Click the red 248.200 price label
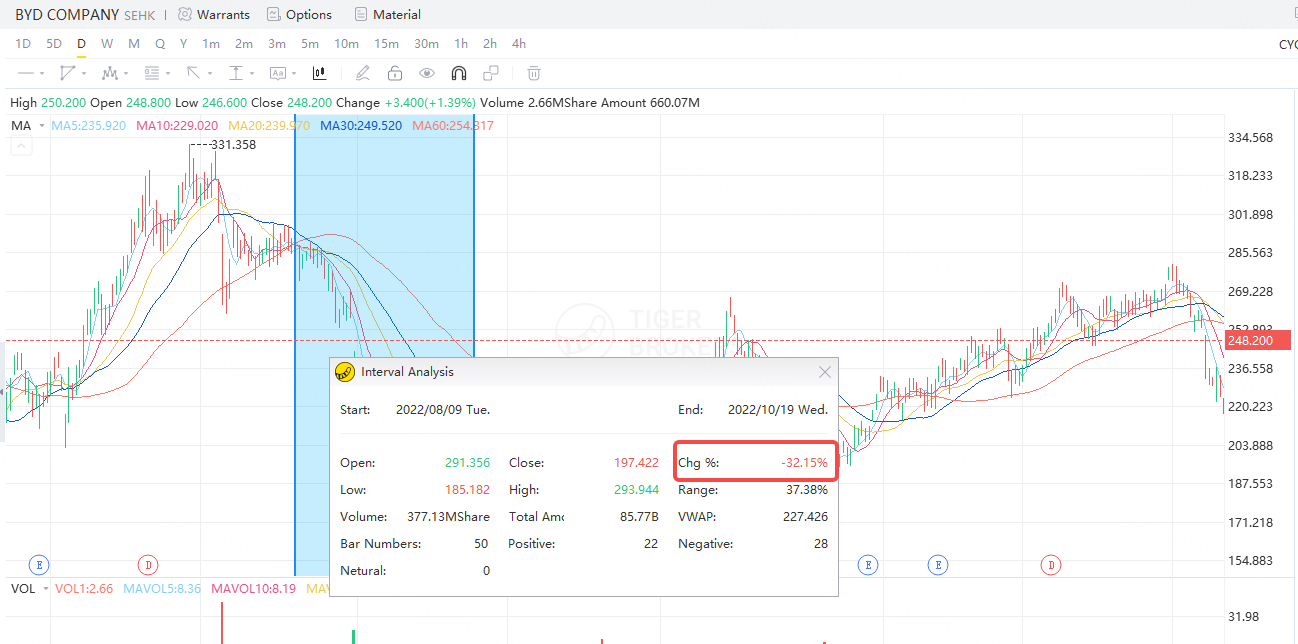The height and width of the screenshot is (644, 1298). pyautogui.click(x=1257, y=340)
